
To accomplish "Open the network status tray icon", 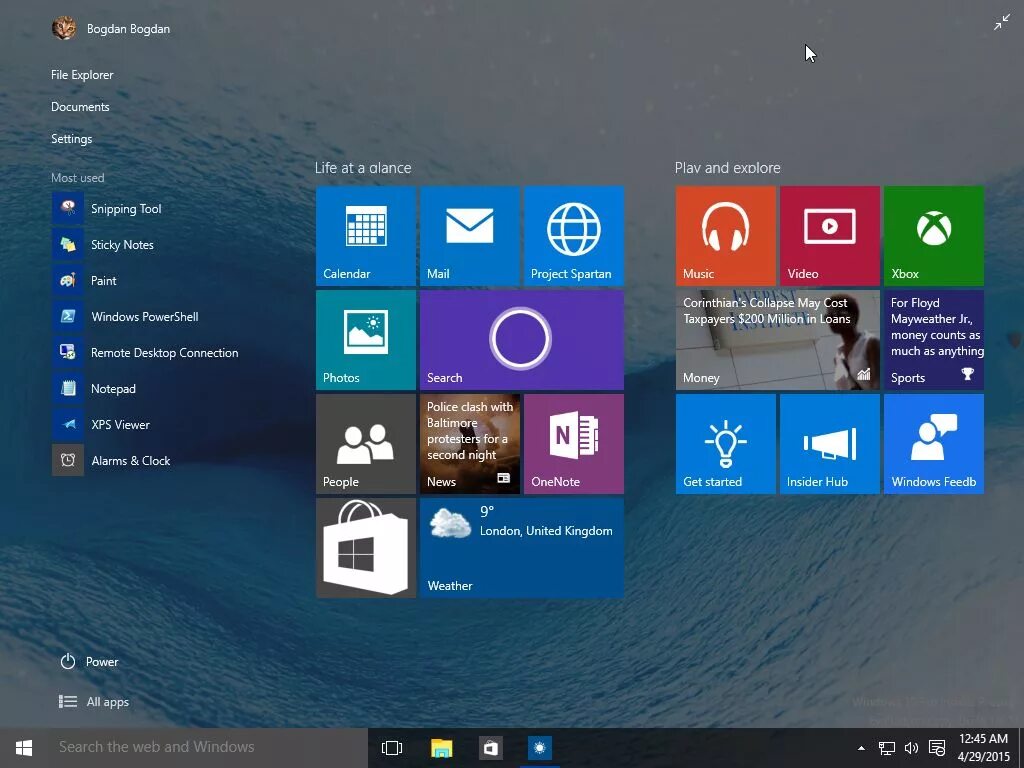I will pyautogui.click(x=886, y=748).
